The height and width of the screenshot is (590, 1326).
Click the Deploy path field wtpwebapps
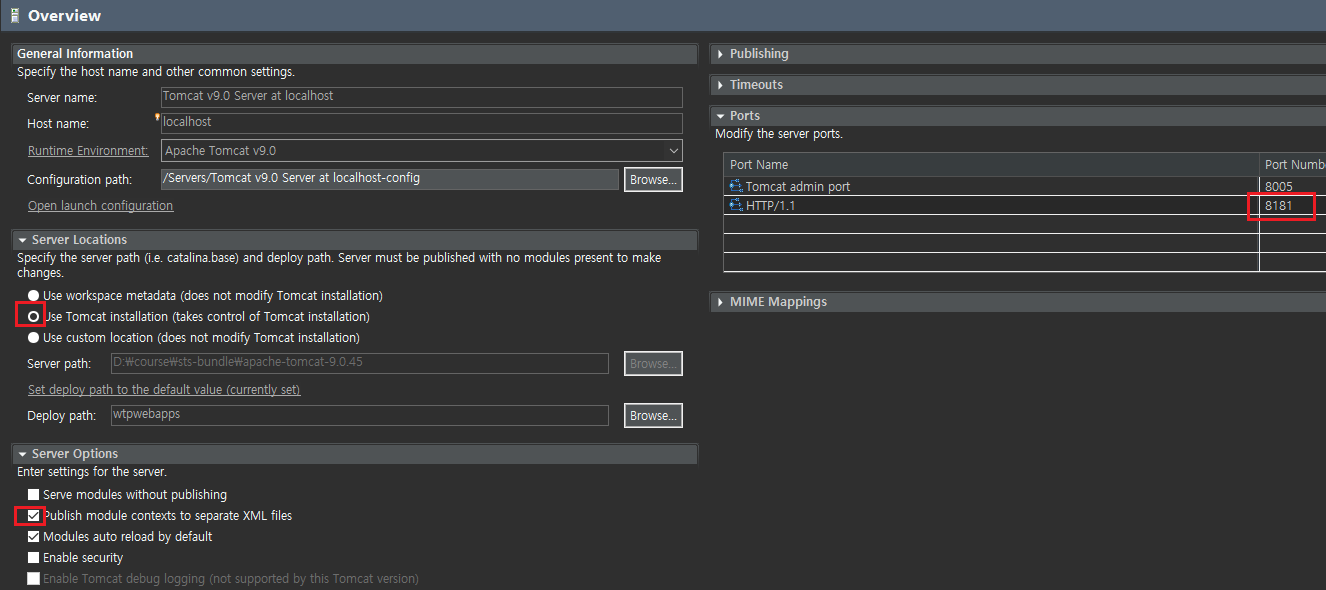click(x=359, y=415)
